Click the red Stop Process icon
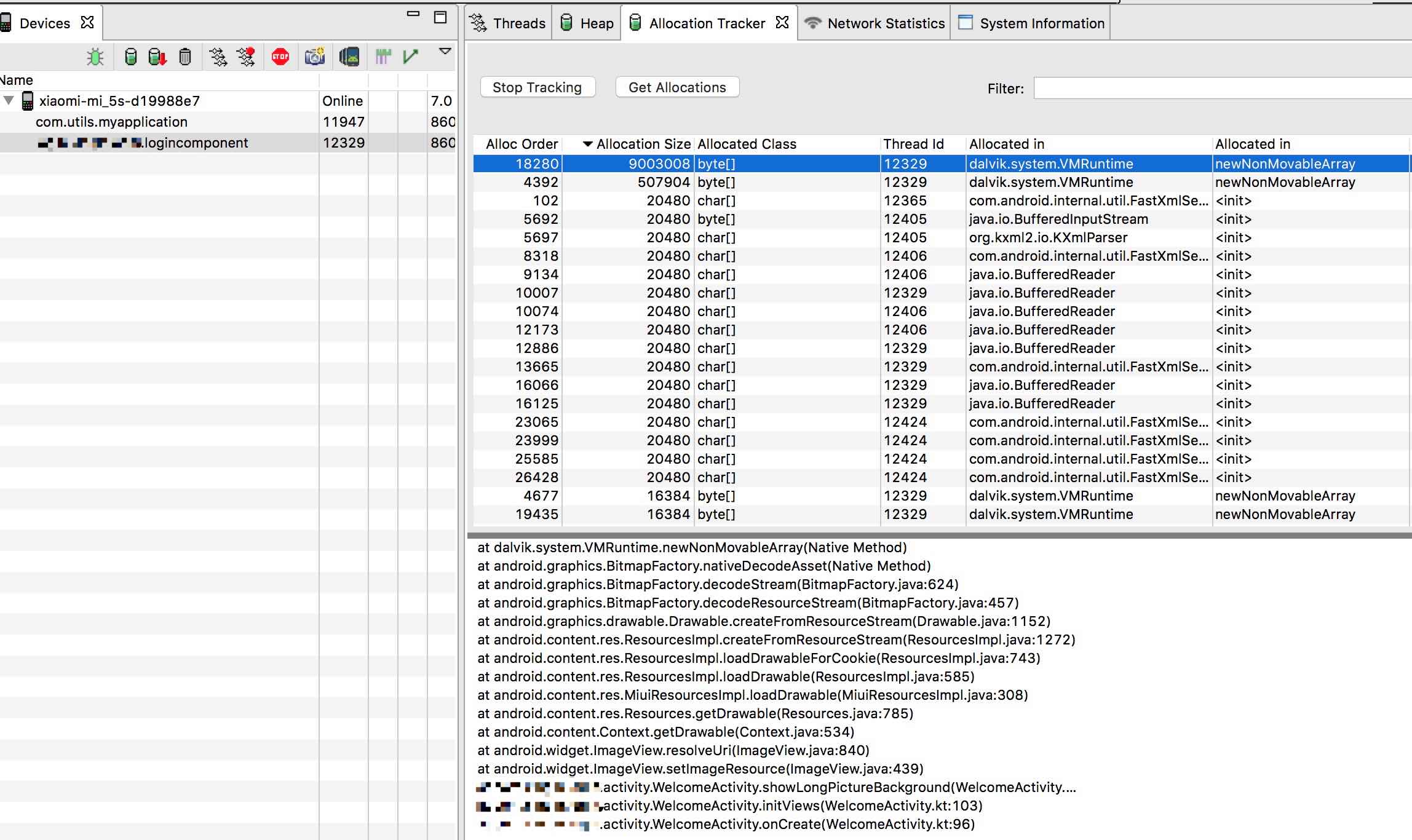Viewport: 1412px width, 840px height. (x=280, y=57)
